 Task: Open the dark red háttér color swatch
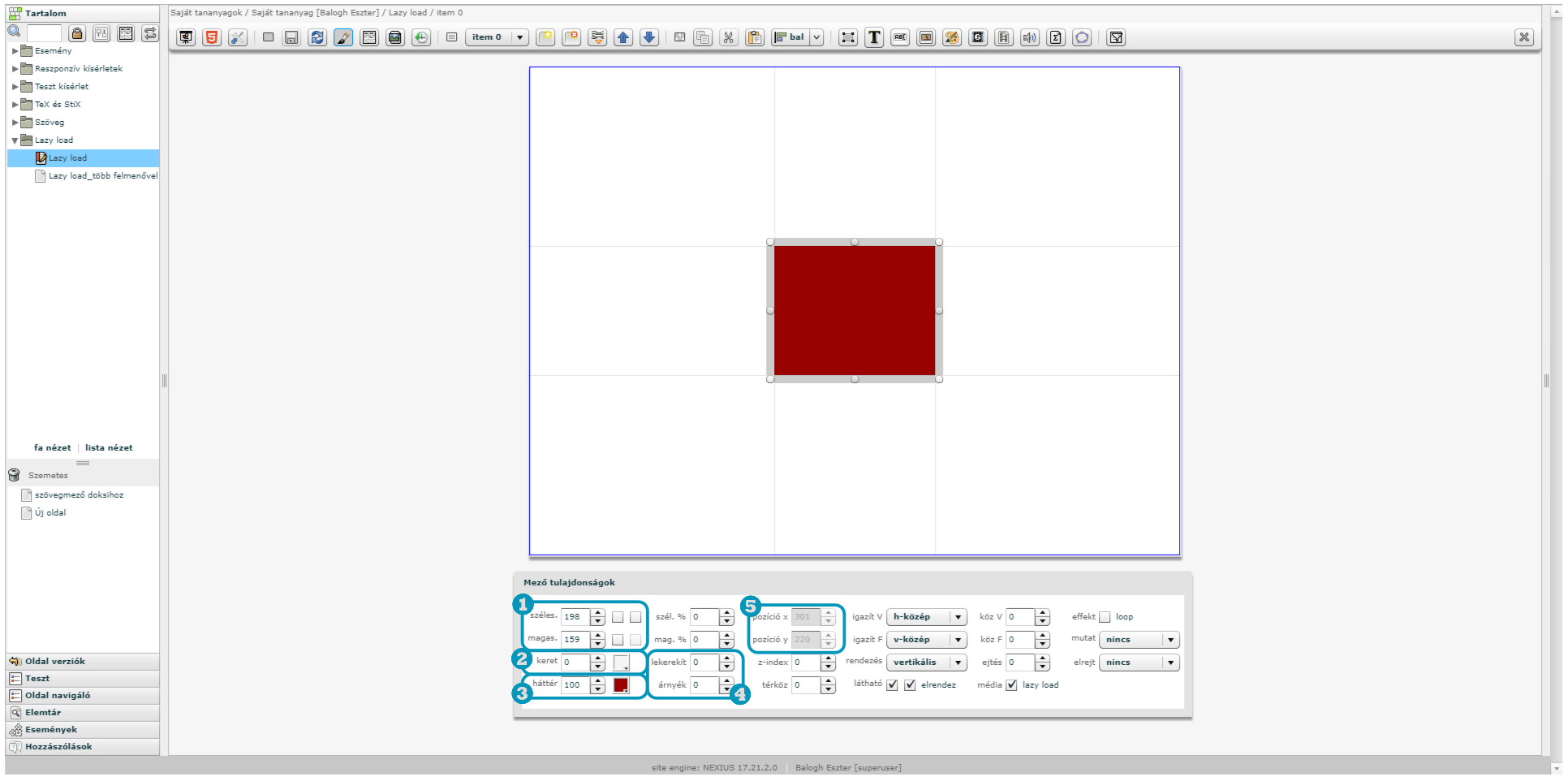tap(621, 685)
